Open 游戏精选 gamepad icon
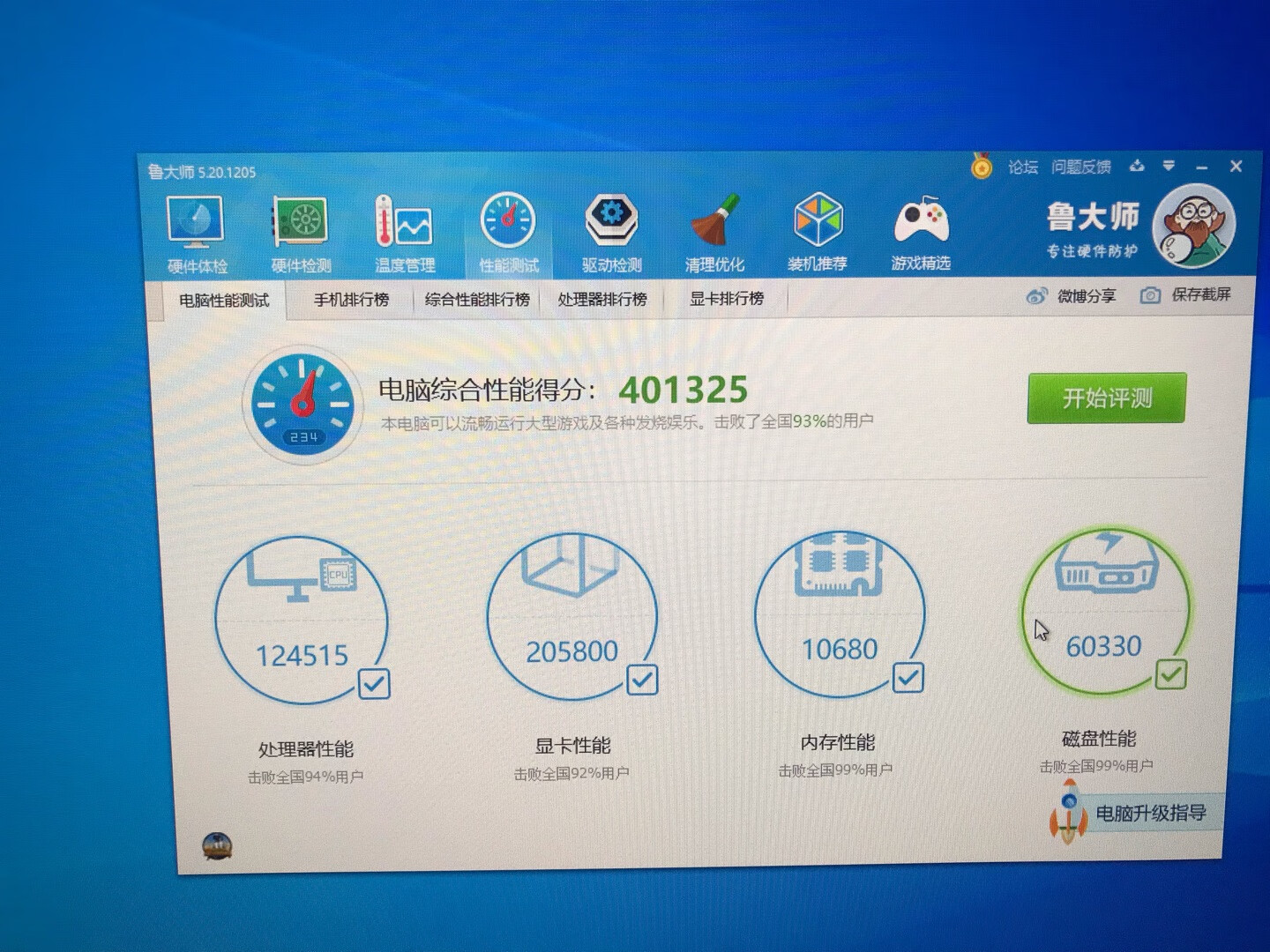The height and width of the screenshot is (952, 1270). point(921,220)
